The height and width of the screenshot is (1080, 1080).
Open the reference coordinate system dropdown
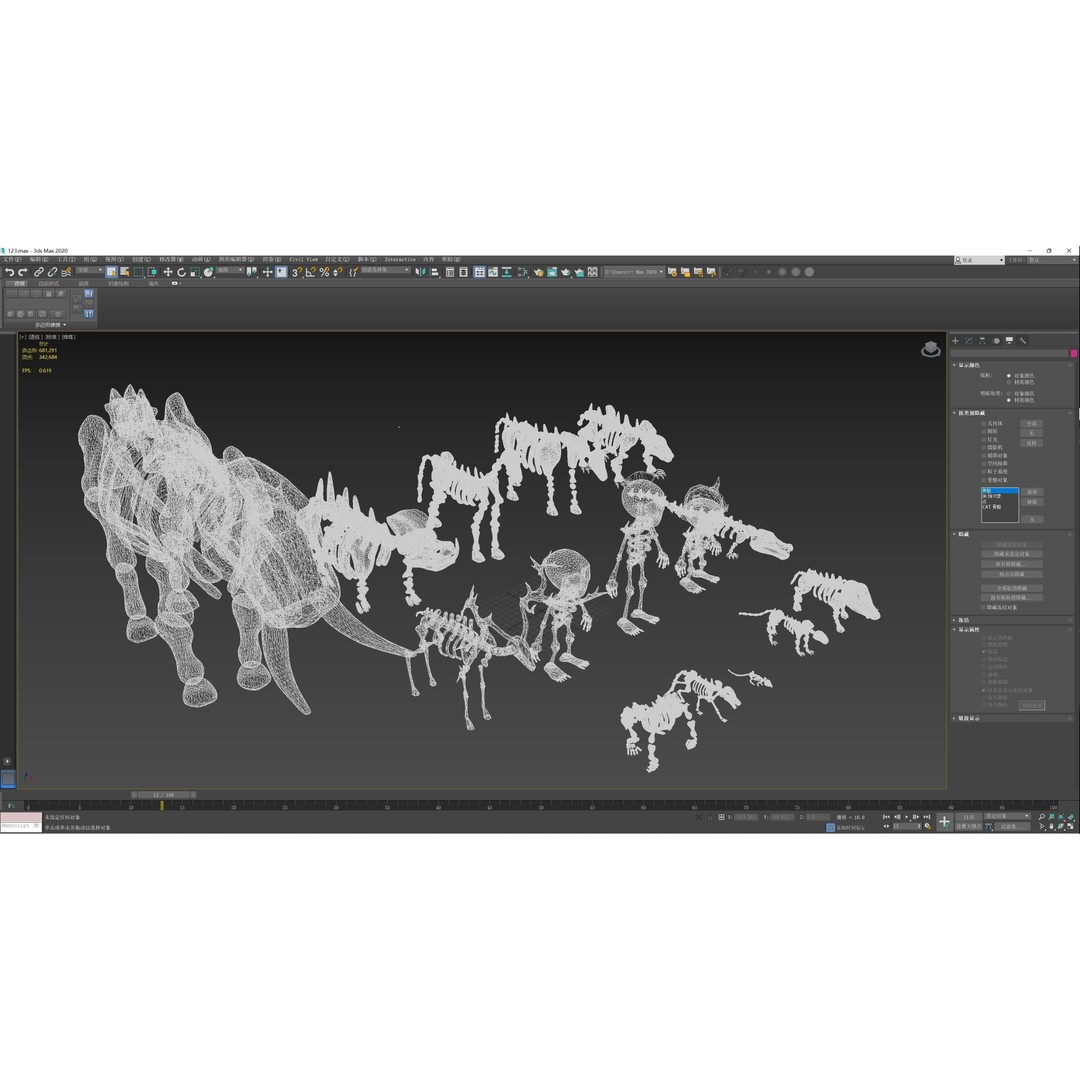(230, 270)
